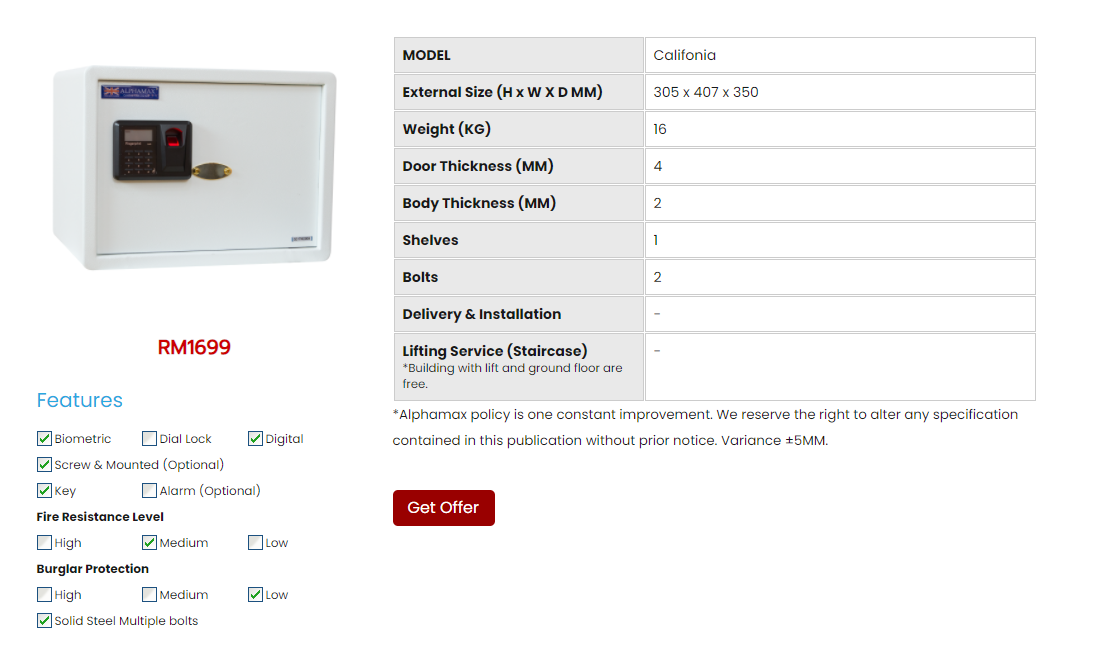Toggle Solid Steel Multiple bolts checkbox
1114x666 pixels.
click(x=44, y=621)
